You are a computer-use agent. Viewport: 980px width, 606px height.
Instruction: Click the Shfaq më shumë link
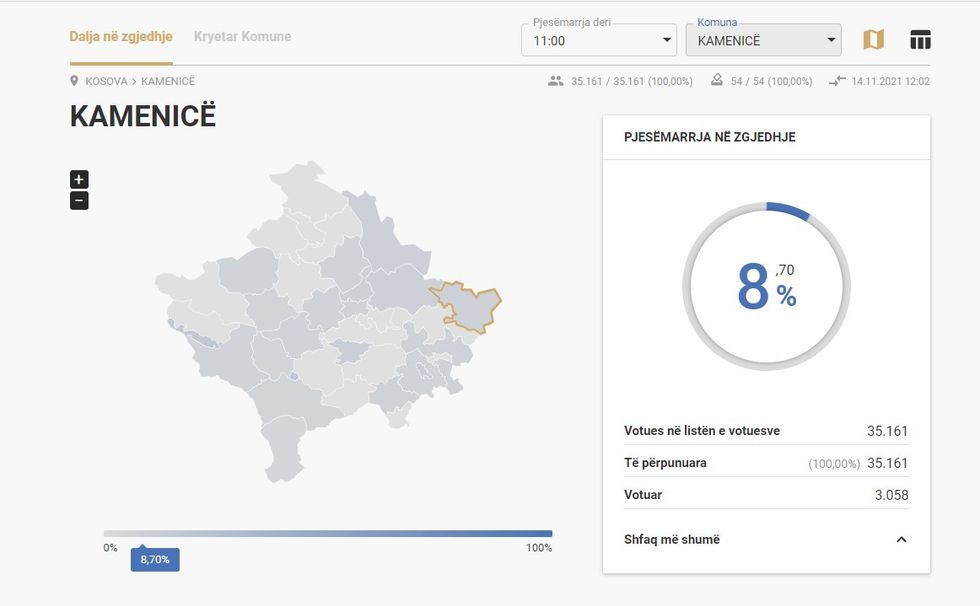coord(671,539)
